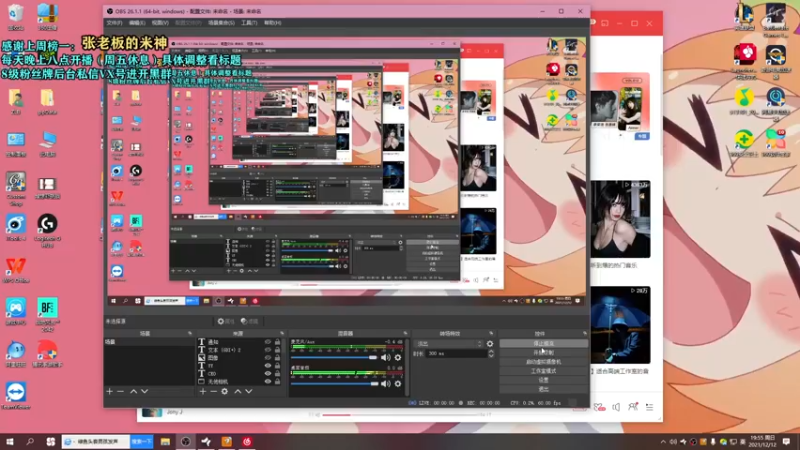This screenshot has width=800, height=450.
Task: Open the 淡出 transition dropdown
Action: pyautogui.click(x=448, y=344)
